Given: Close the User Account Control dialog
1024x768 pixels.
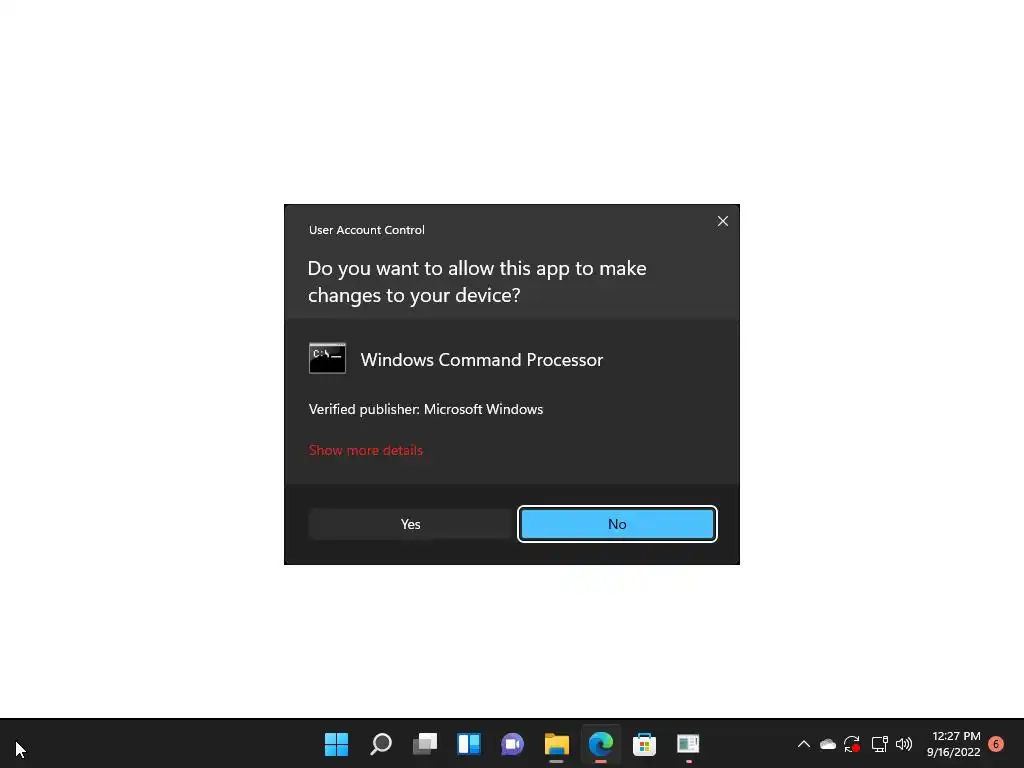Looking at the screenshot, I should point(722,221).
